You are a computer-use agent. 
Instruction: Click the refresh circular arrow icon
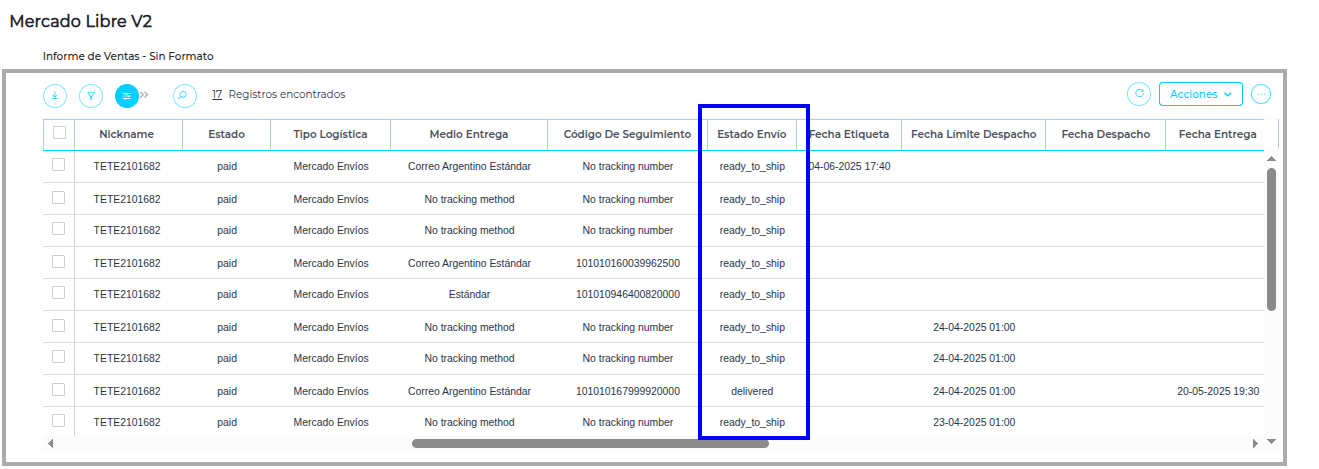1139,94
